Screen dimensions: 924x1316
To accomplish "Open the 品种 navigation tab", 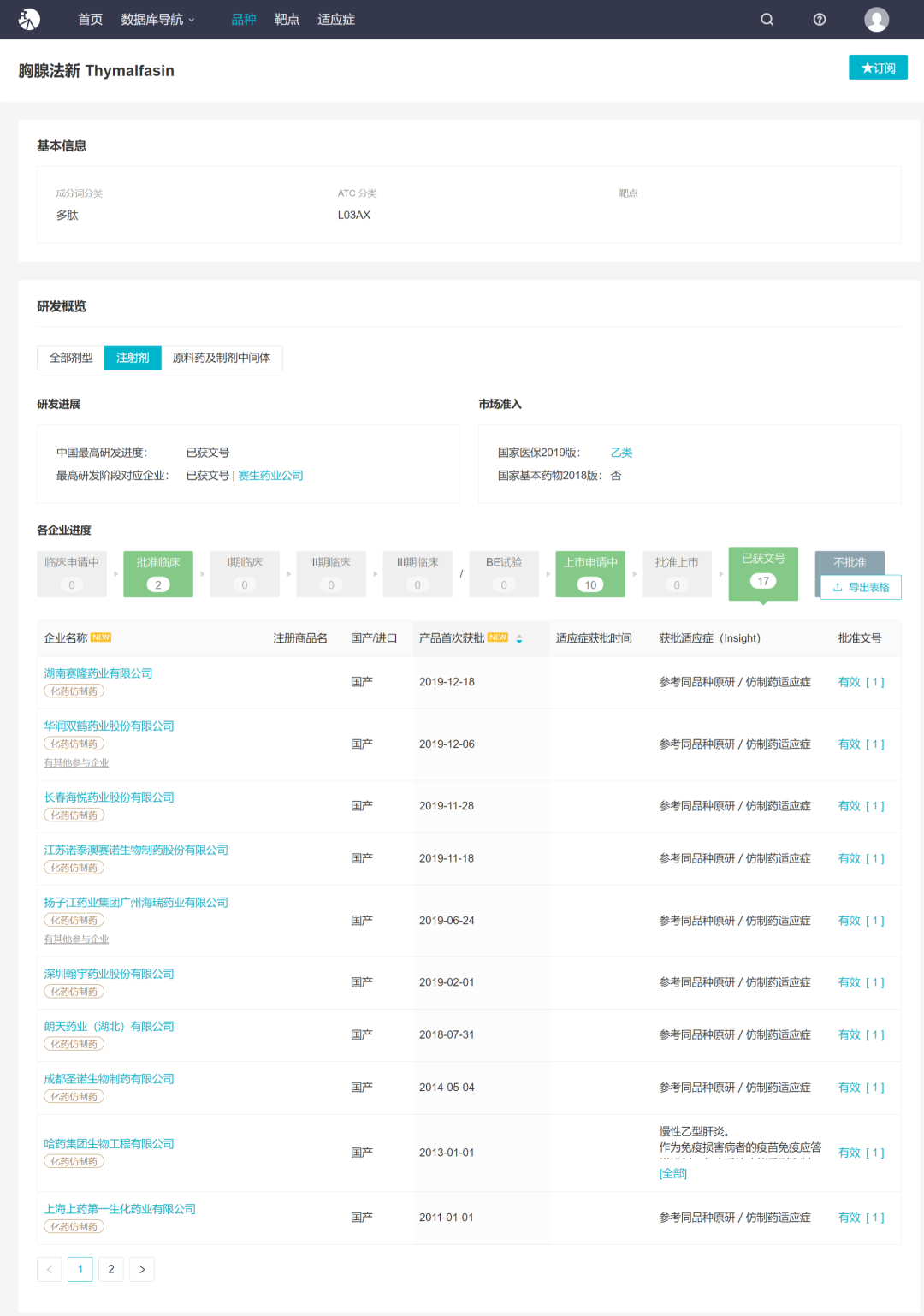I will pyautogui.click(x=244, y=19).
